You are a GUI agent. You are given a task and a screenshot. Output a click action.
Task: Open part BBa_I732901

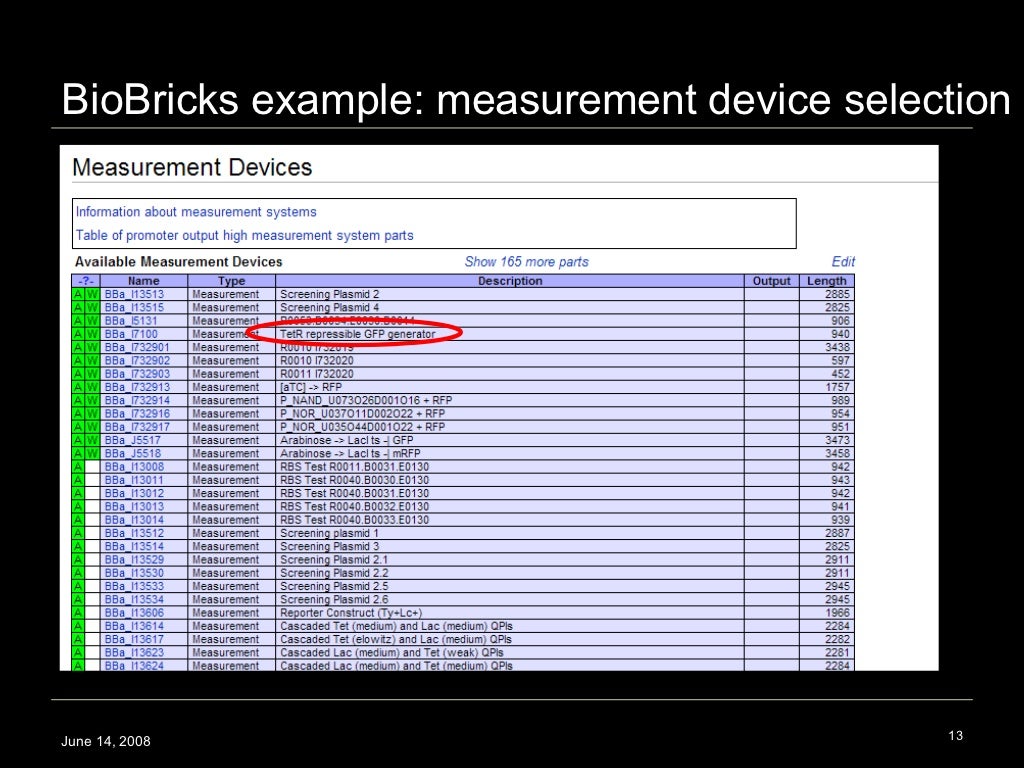[137, 347]
